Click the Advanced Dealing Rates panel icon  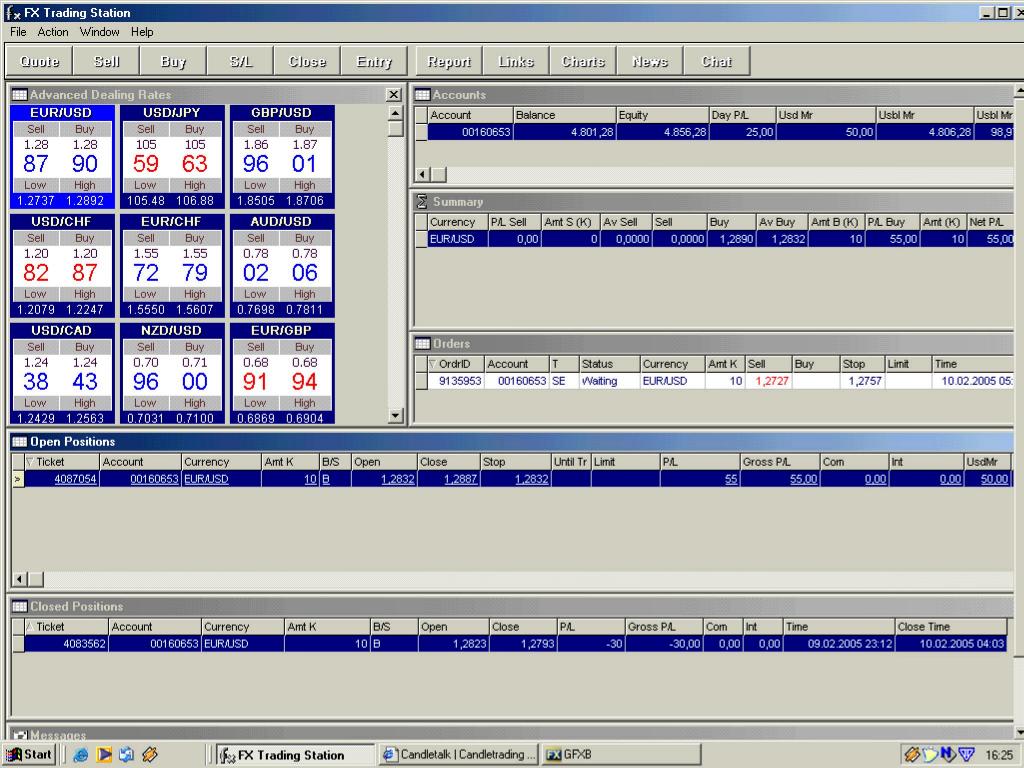click(19, 95)
